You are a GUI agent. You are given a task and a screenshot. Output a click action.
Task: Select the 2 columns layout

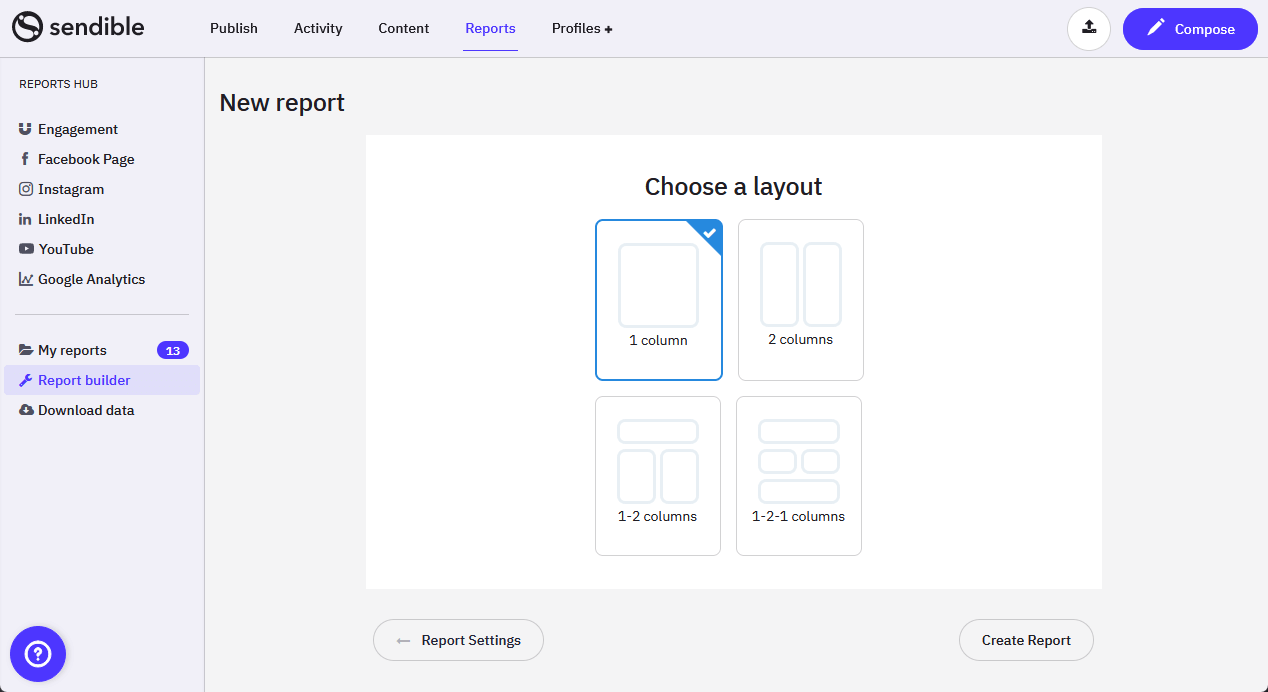coord(800,299)
